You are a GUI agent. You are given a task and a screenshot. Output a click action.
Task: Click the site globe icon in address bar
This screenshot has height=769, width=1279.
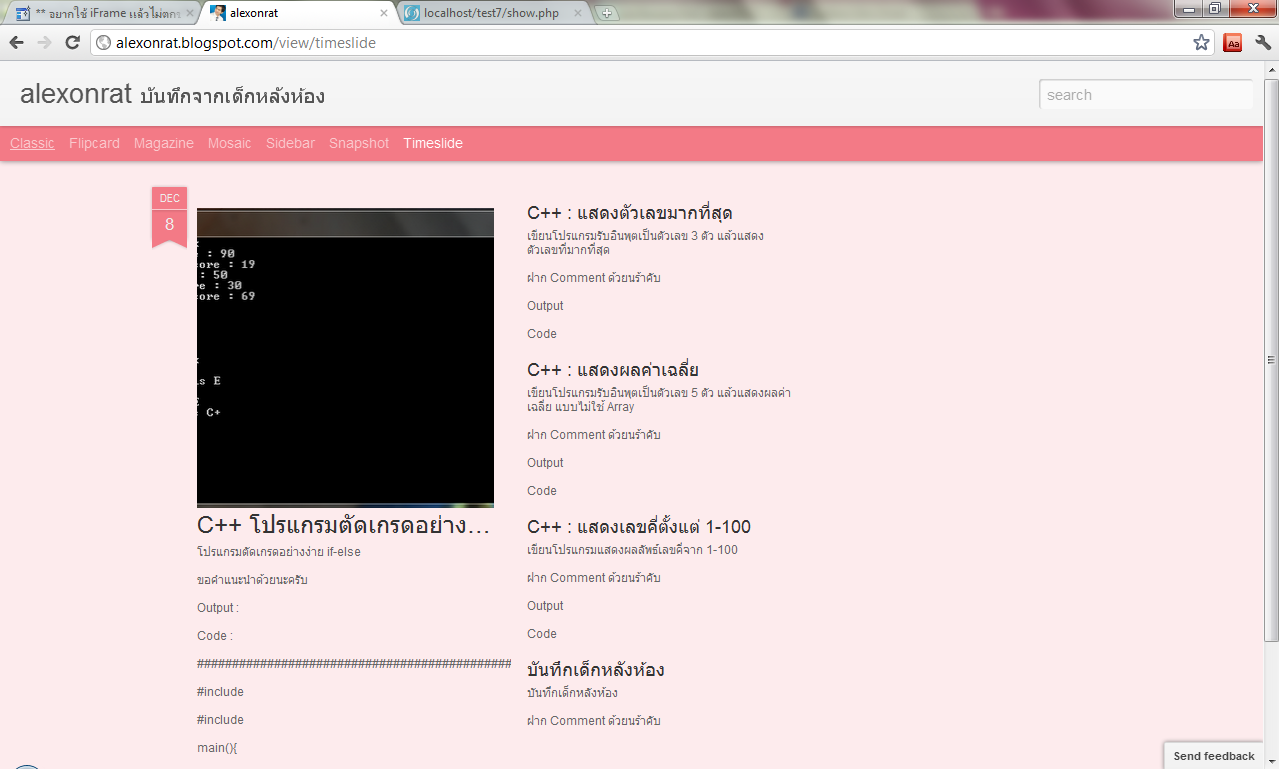103,43
